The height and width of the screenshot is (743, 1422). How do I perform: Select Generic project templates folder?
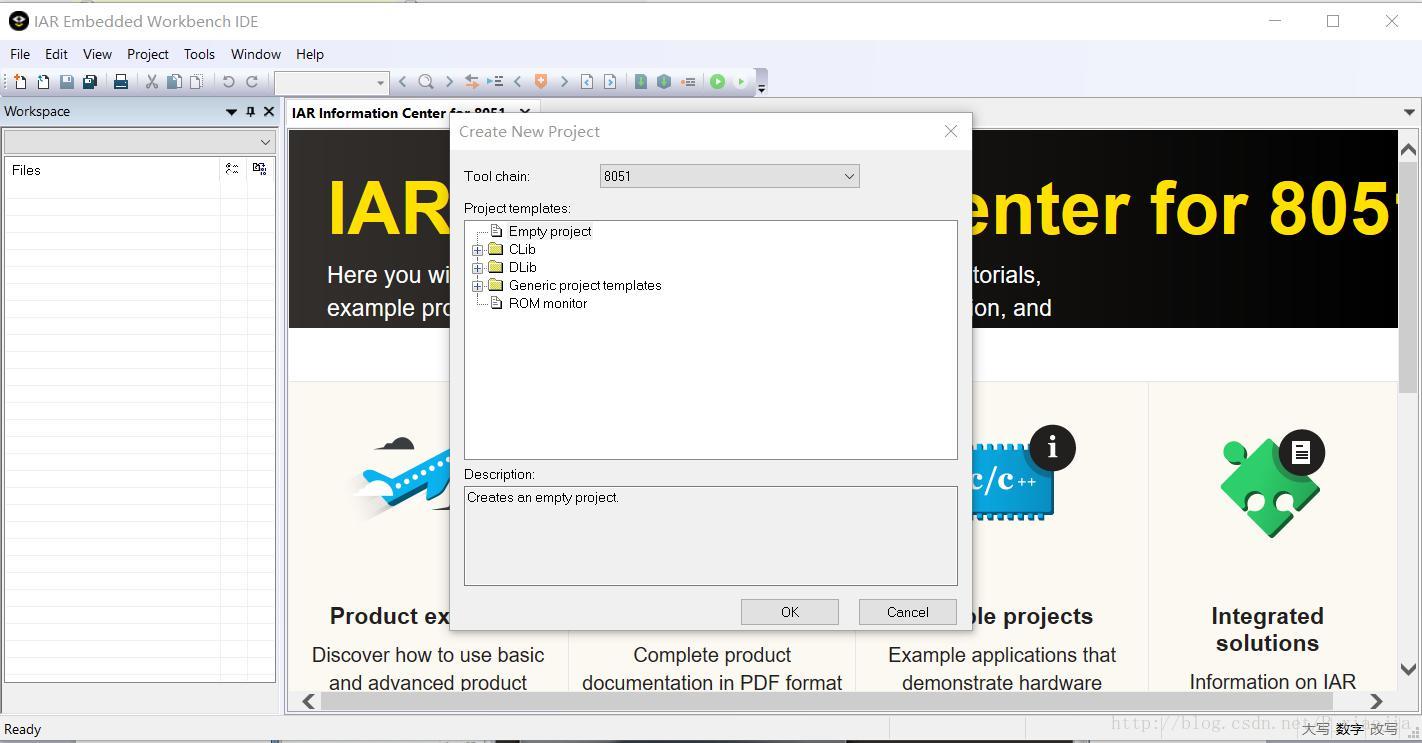tap(585, 285)
